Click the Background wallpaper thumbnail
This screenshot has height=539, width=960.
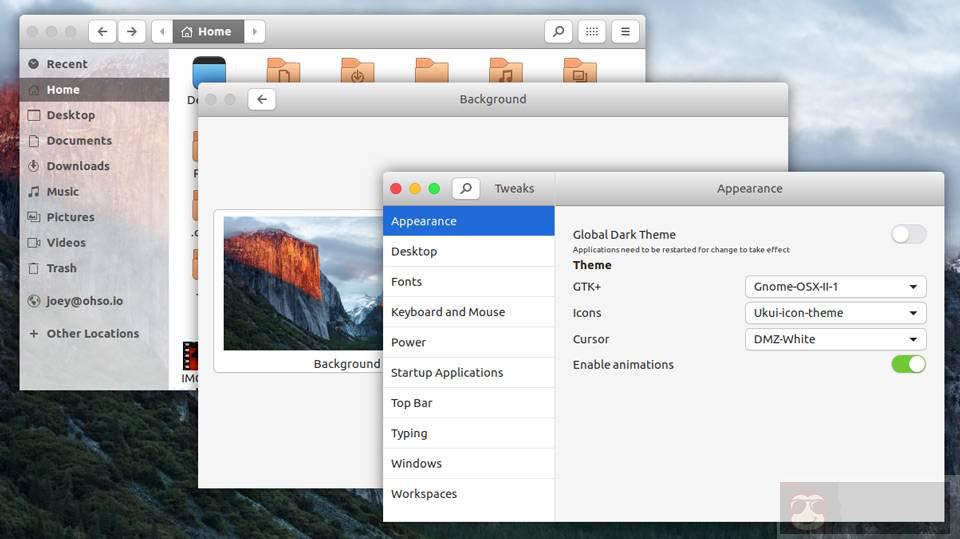point(303,283)
